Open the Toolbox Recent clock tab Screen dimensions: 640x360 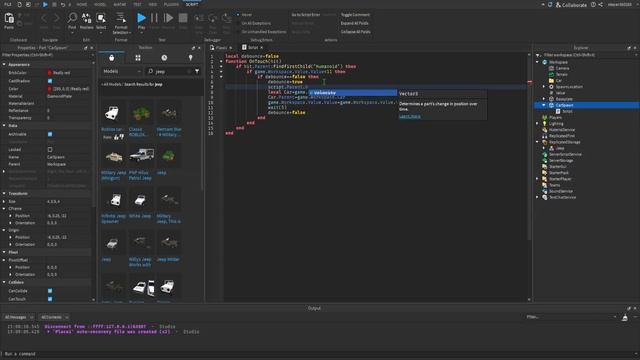(x=164, y=58)
